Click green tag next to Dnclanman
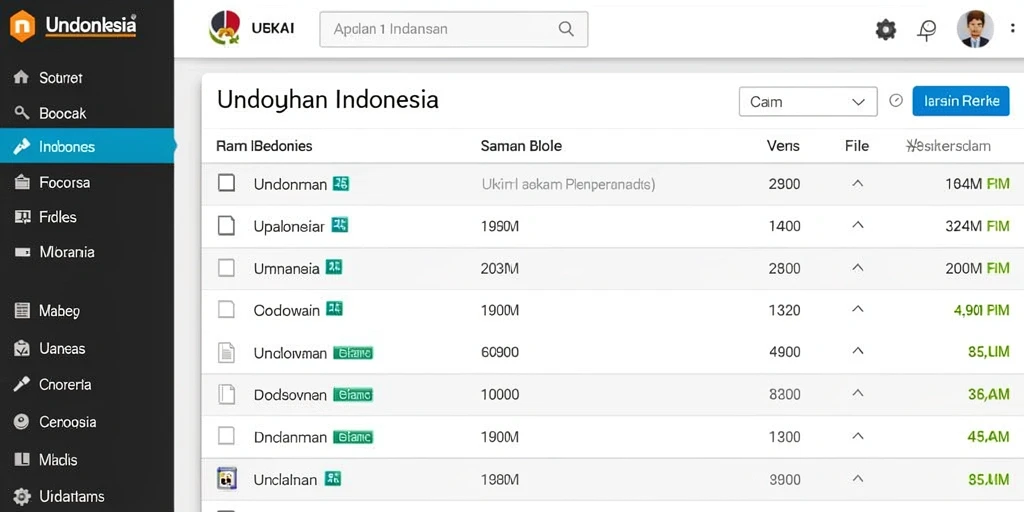The height and width of the screenshot is (512, 1024). pos(353,437)
